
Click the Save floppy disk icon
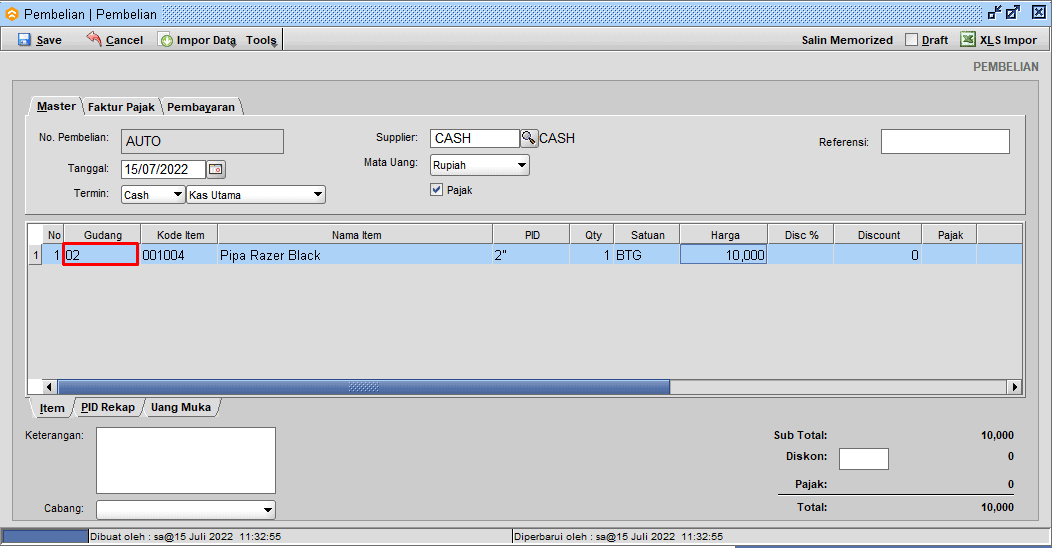pyautogui.click(x=24, y=40)
